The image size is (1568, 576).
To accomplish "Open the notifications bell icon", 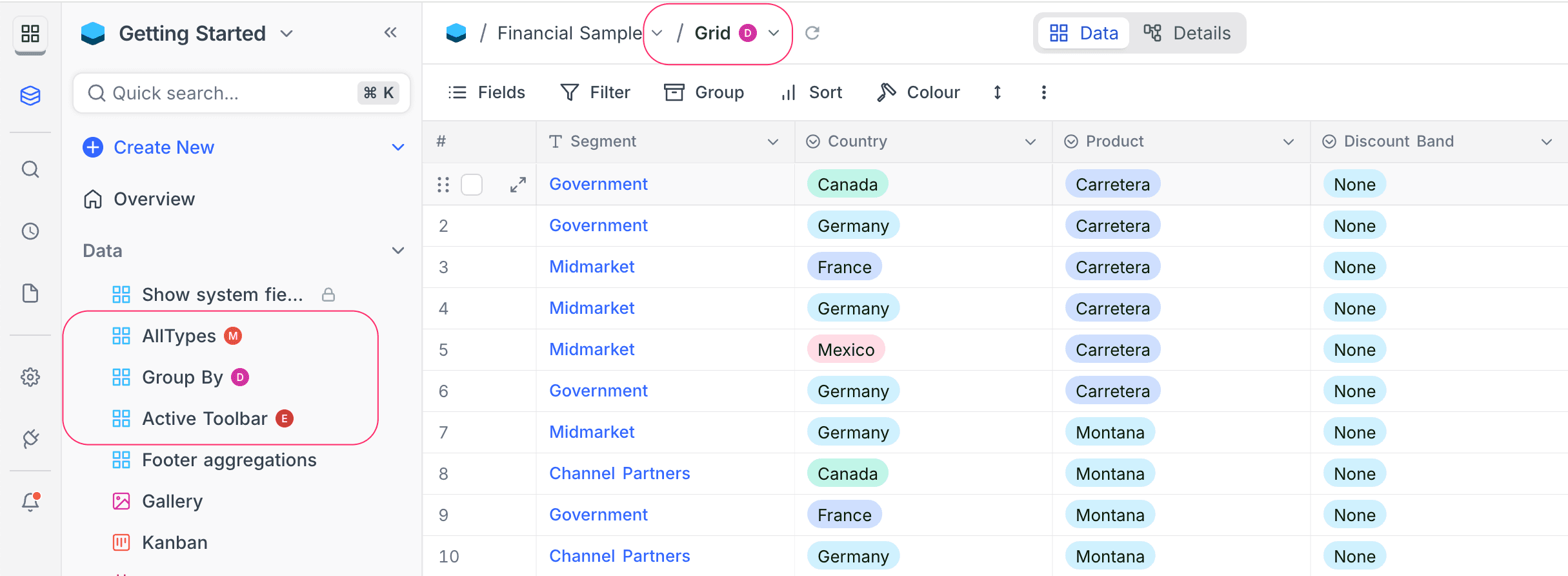I will point(30,502).
